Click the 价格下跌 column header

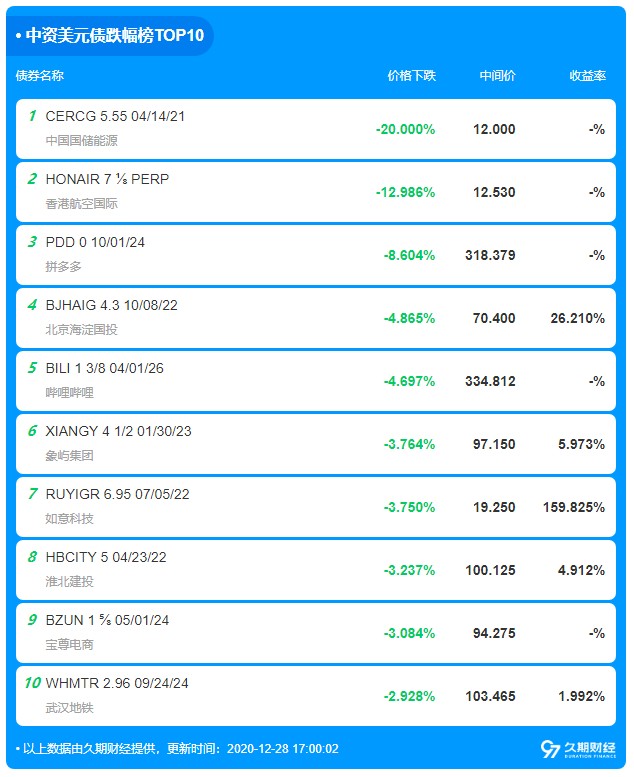pos(412,76)
